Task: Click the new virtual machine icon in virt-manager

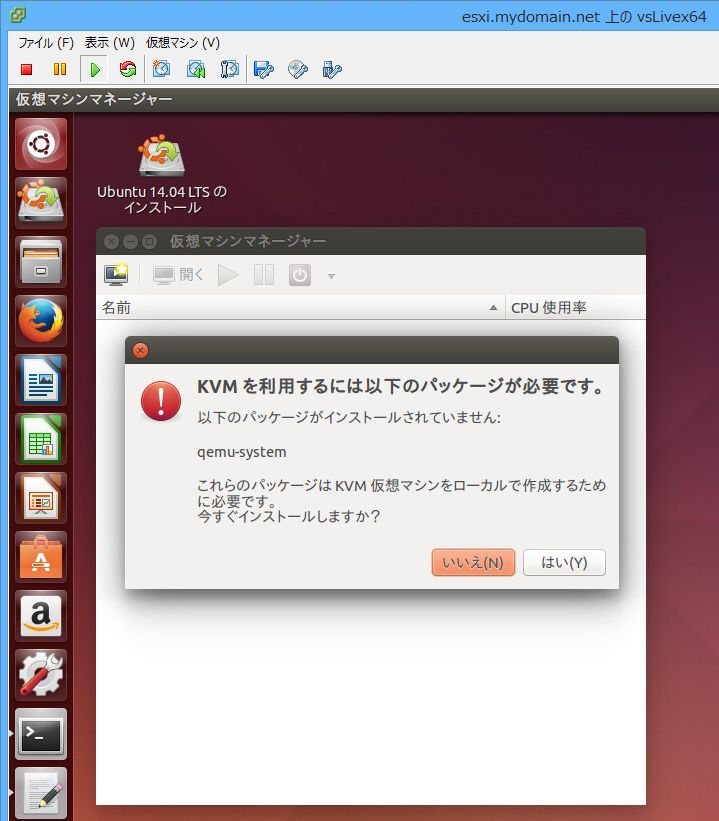Action: (116, 274)
